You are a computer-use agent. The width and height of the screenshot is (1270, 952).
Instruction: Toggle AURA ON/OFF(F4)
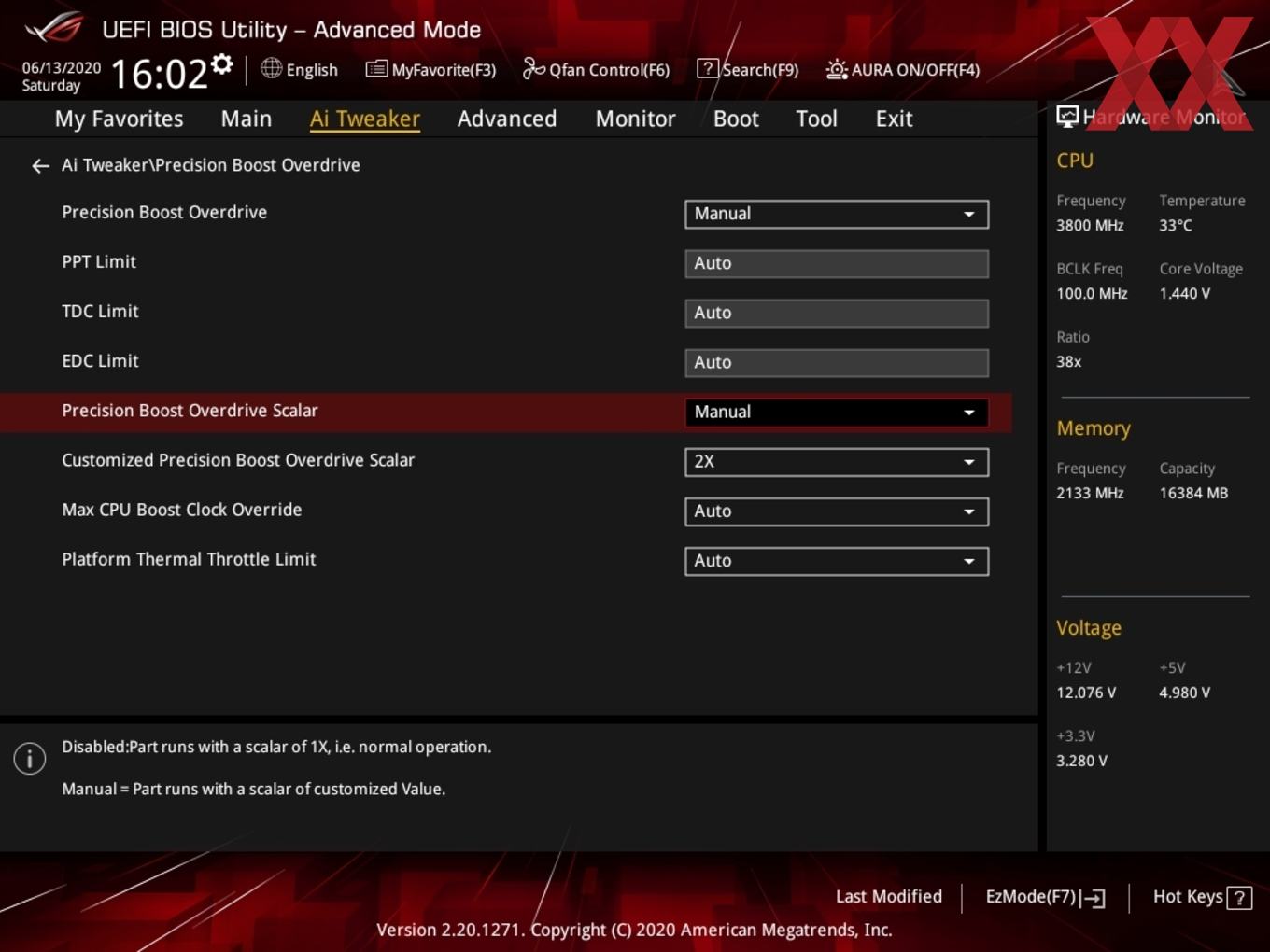pyautogui.click(x=903, y=69)
